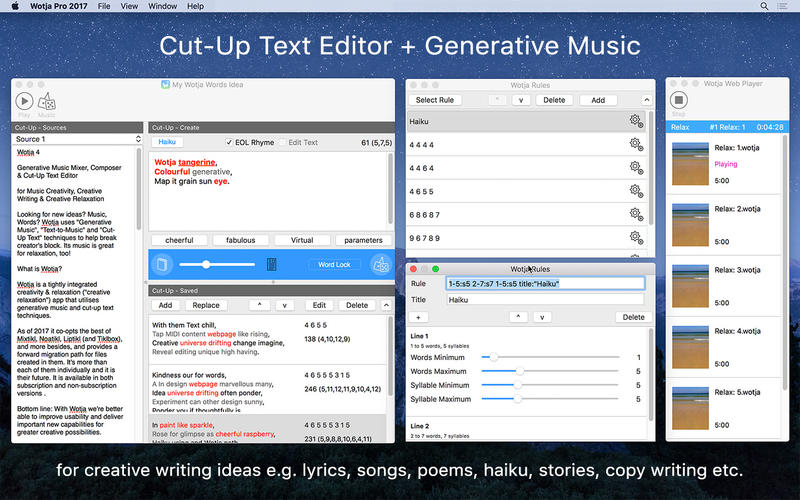800x500 pixels.
Task: Click the + button in rule editor
Action: click(418, 317)
